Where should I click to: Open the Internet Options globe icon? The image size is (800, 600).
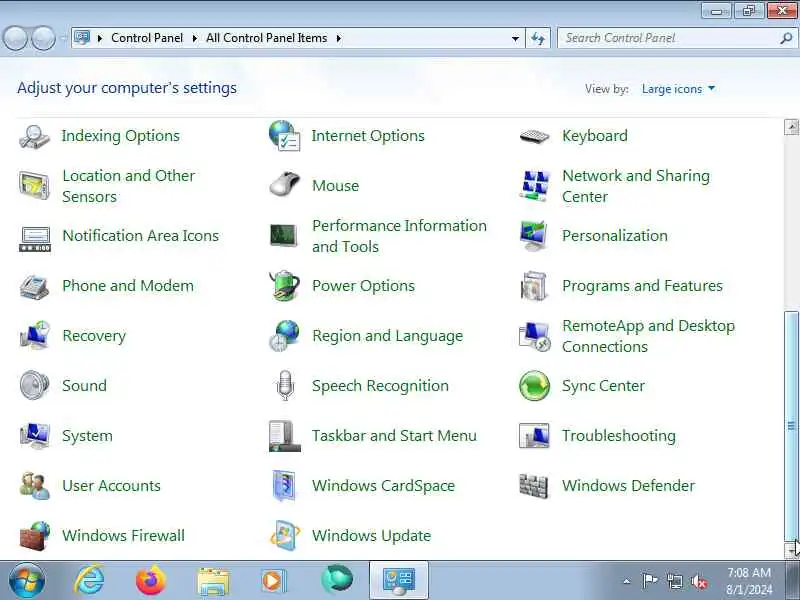[285, 136]
